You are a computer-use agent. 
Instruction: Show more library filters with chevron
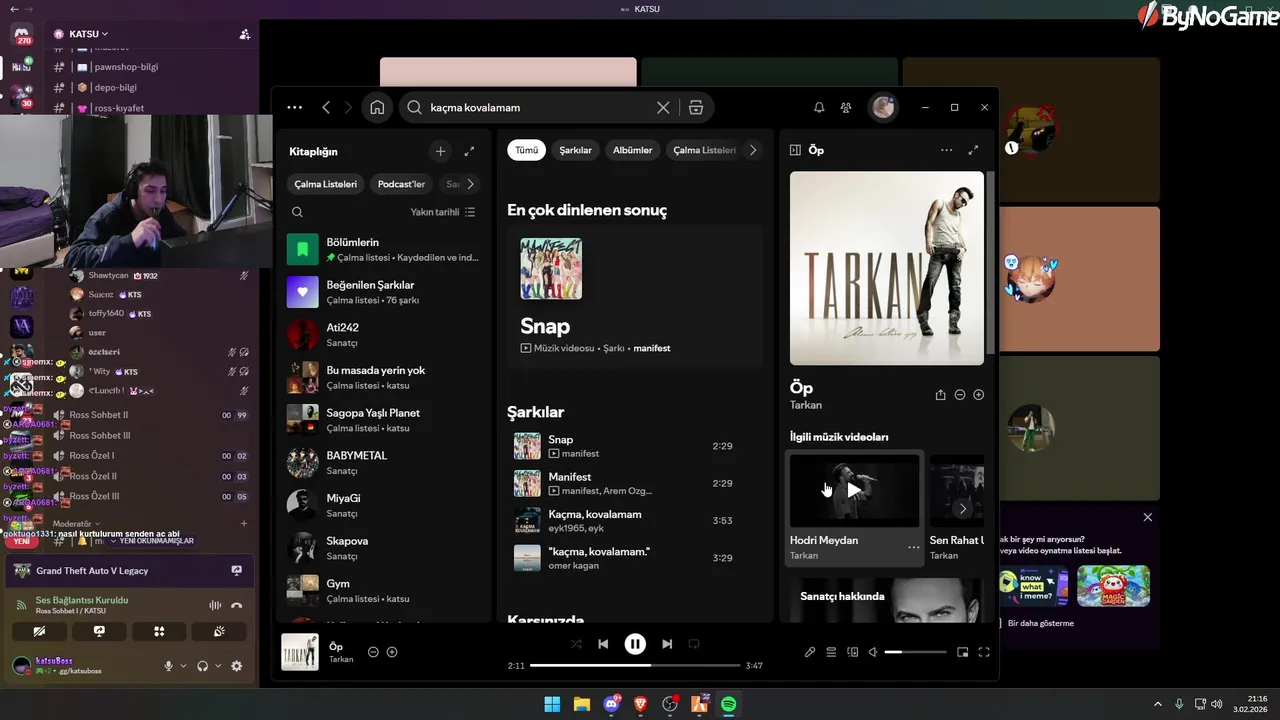click(470, 184)
